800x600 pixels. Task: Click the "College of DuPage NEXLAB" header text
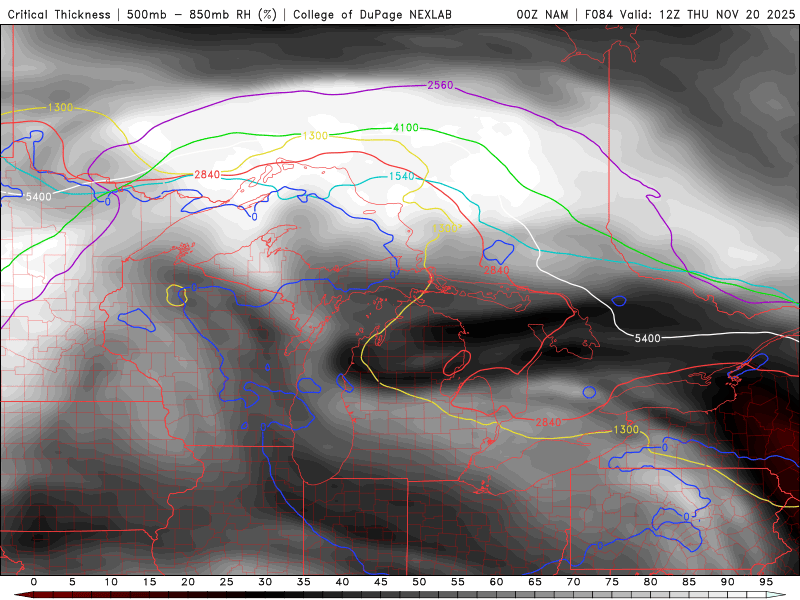click(x=372, y=15)
